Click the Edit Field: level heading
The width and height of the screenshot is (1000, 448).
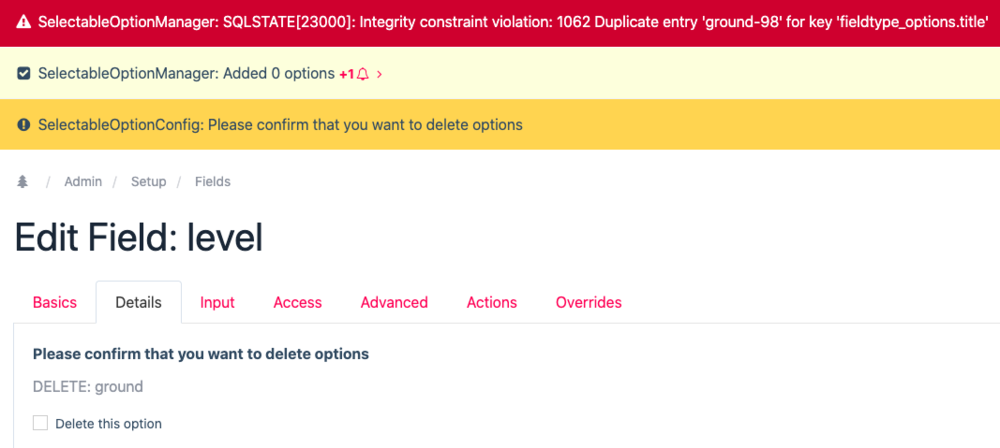click(139, 237)
